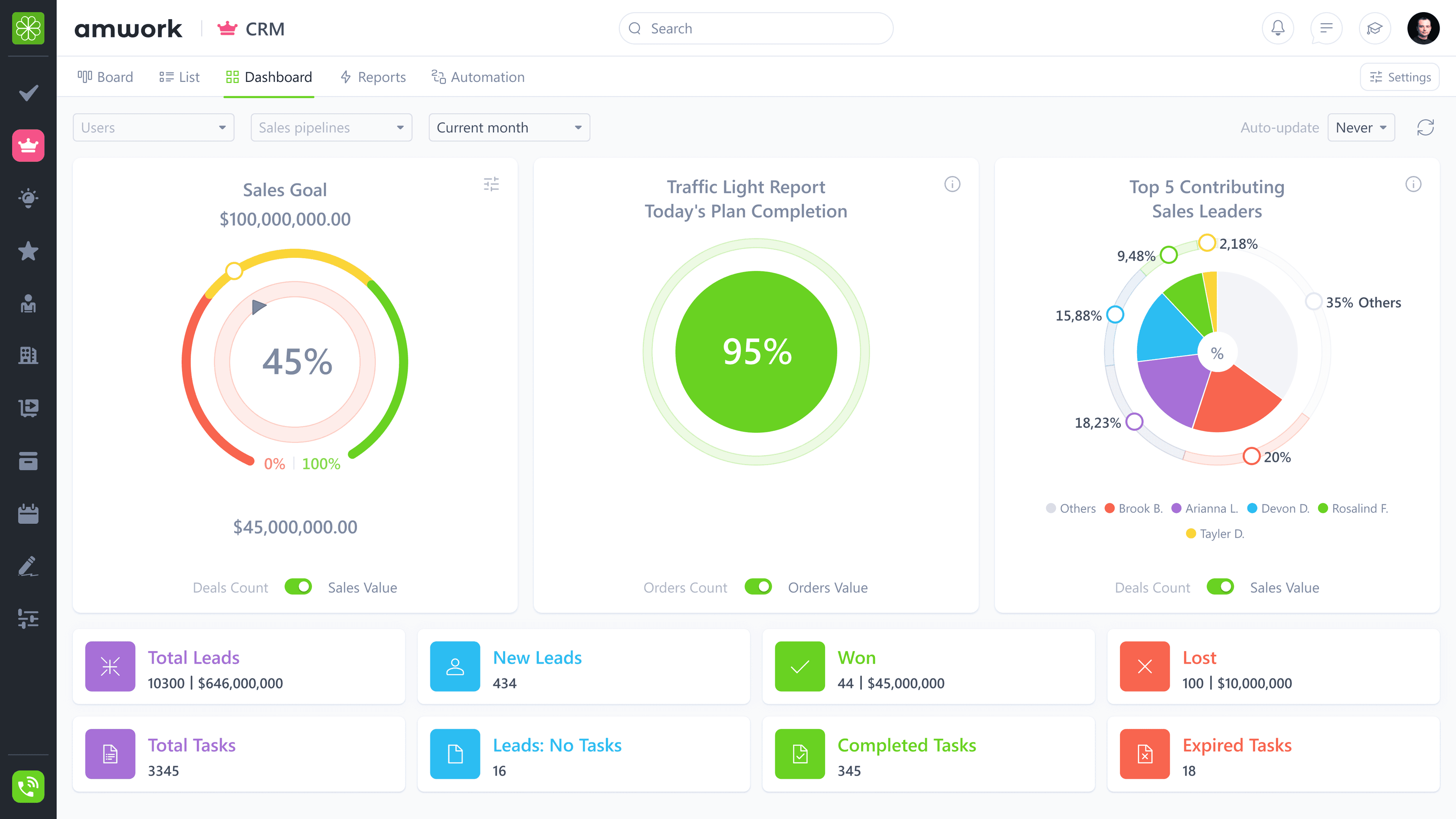Open the calendar icon in the sidebar

tap(28, 514)
